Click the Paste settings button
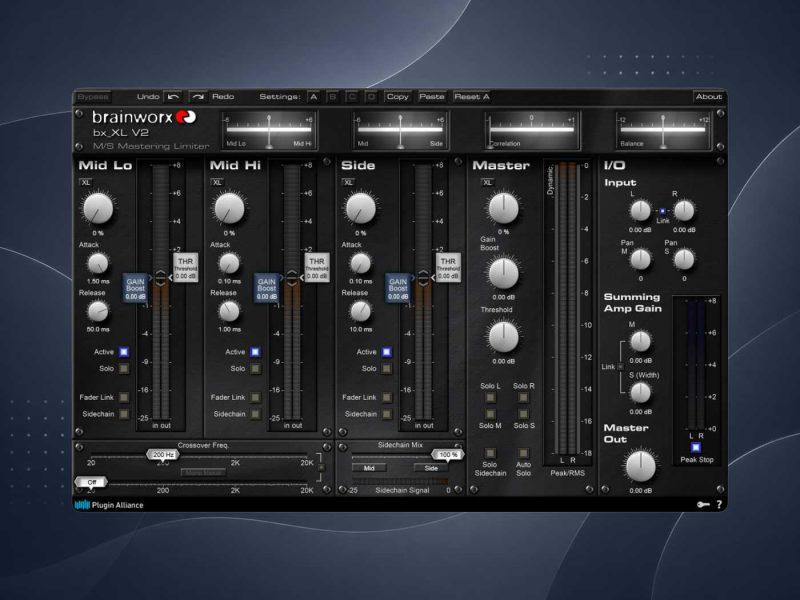The image size is (800, 600). tap(432, 96)
